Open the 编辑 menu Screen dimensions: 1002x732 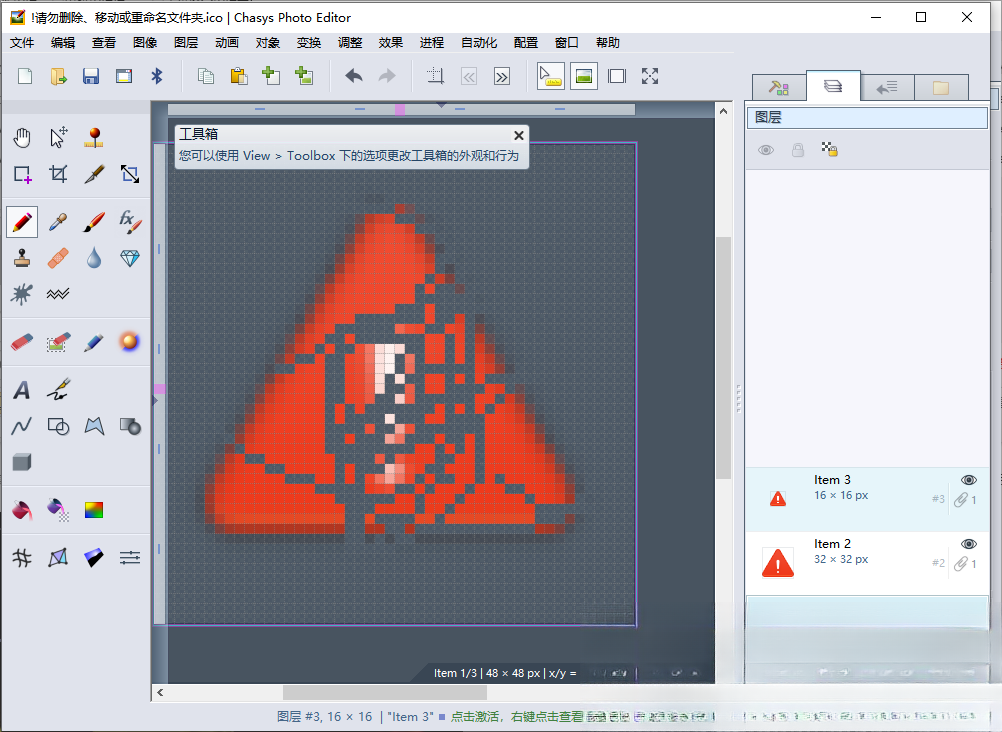pos(63,43)
